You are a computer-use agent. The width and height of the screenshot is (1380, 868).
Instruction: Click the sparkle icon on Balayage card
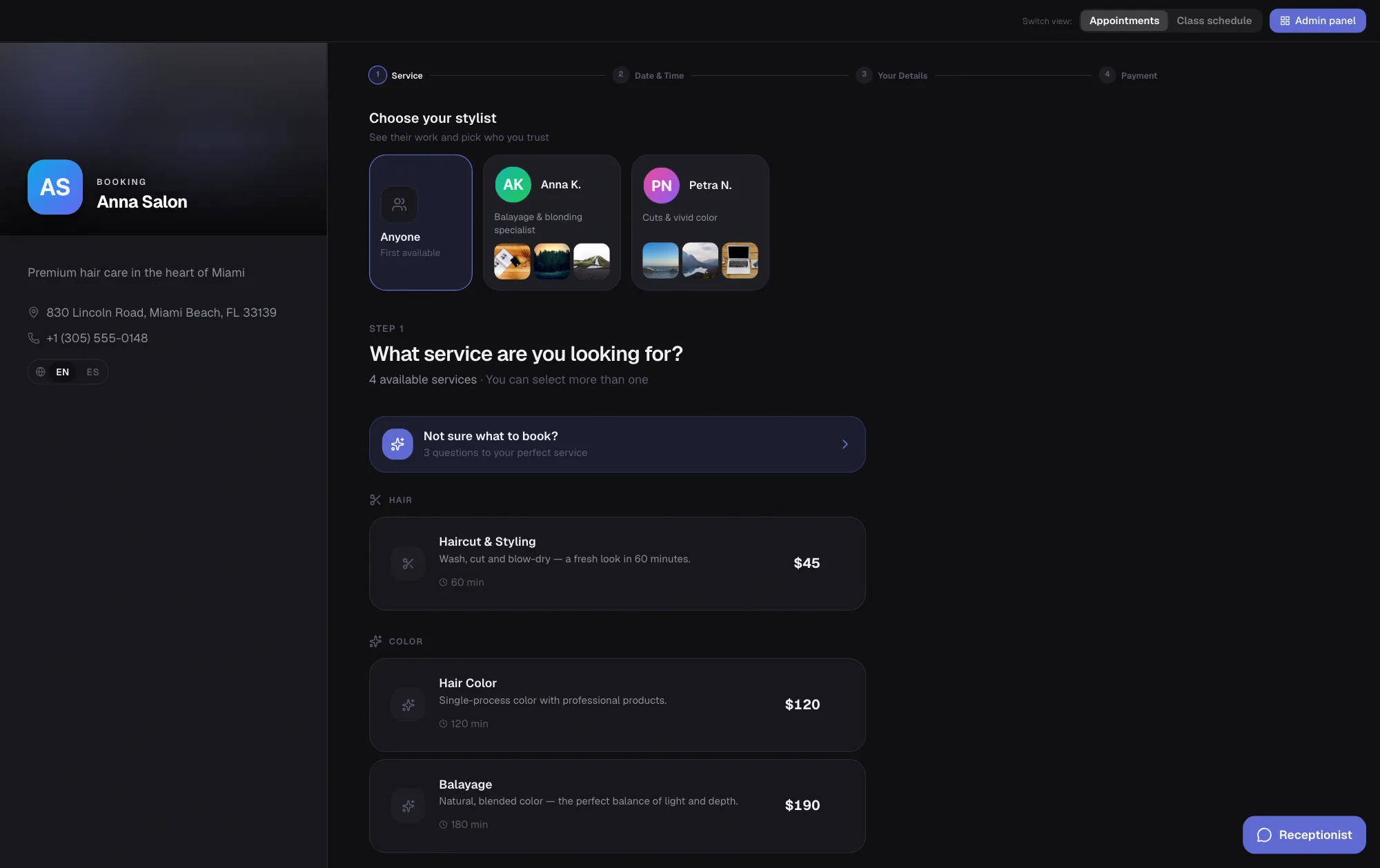pyautogui.click(x=408, y=806)
